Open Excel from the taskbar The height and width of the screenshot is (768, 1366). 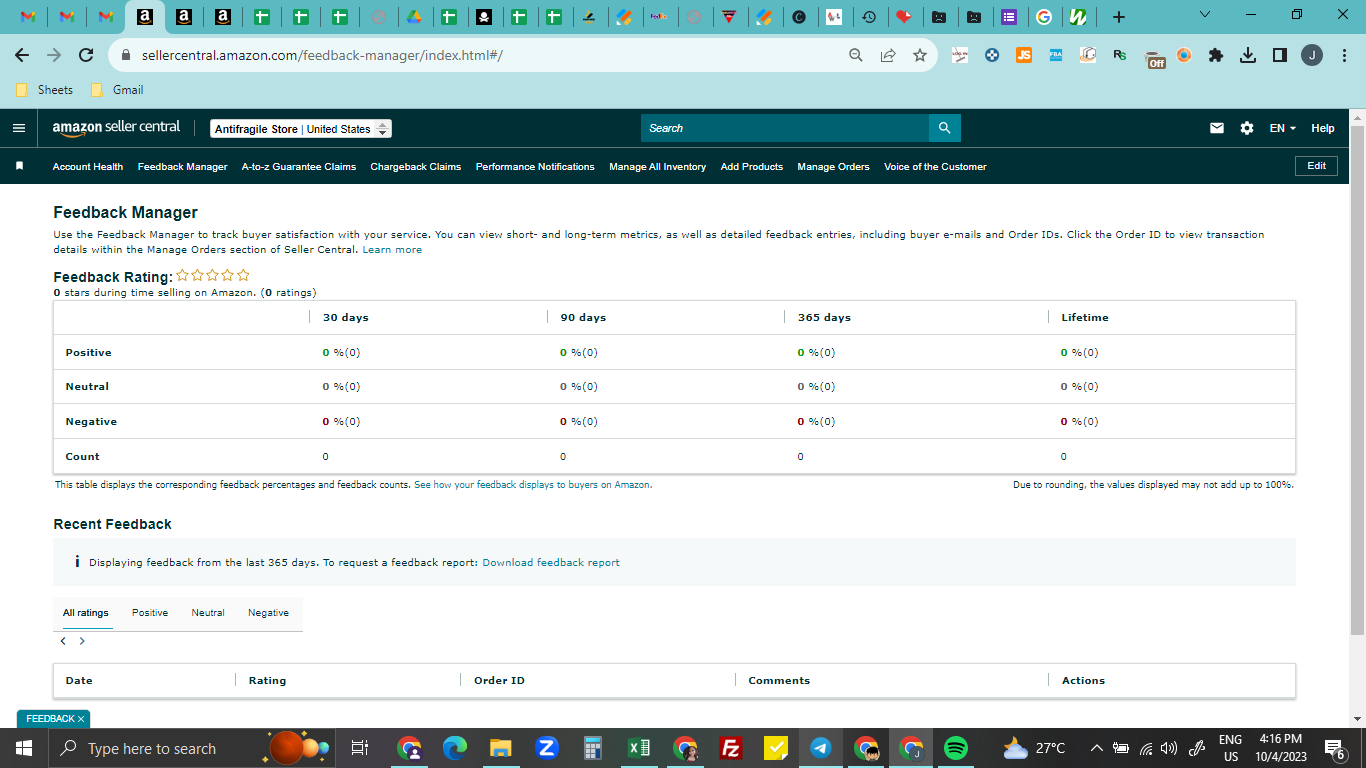[x=639, y=748]
